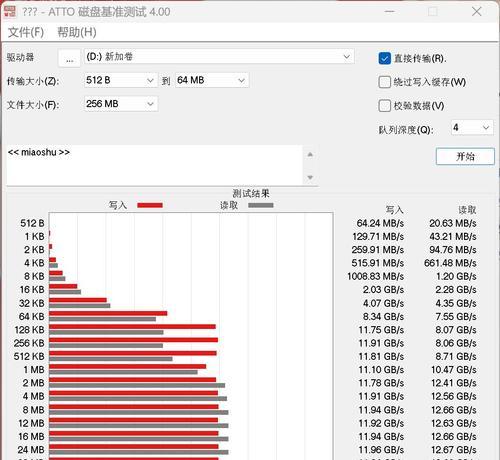Click the 写入 column header above results

(x=395, y=210)
